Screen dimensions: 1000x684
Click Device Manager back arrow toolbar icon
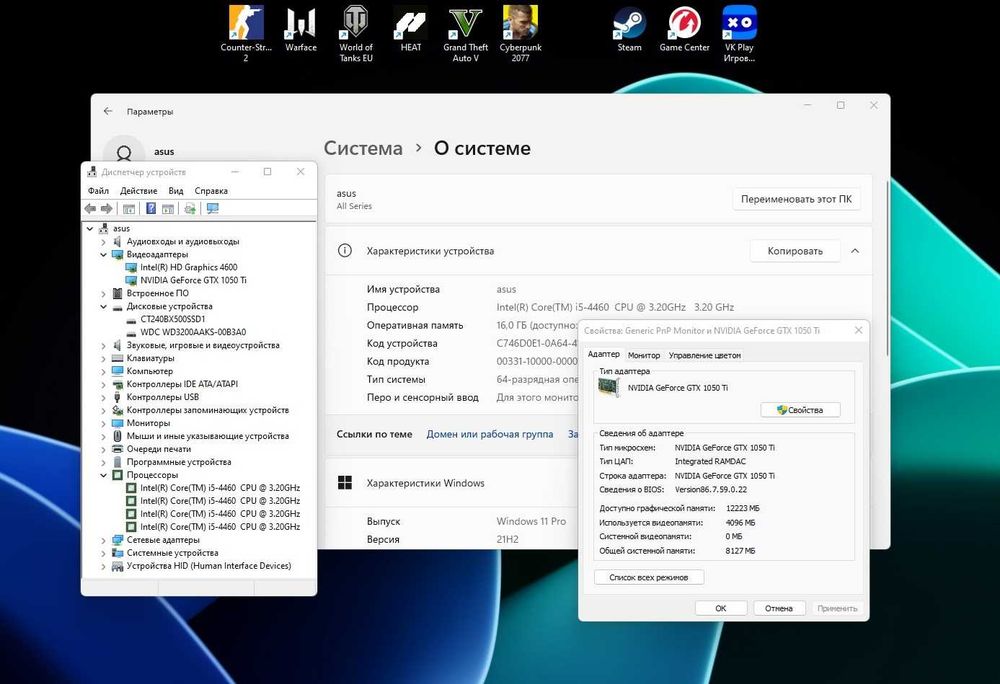point(91,208)
